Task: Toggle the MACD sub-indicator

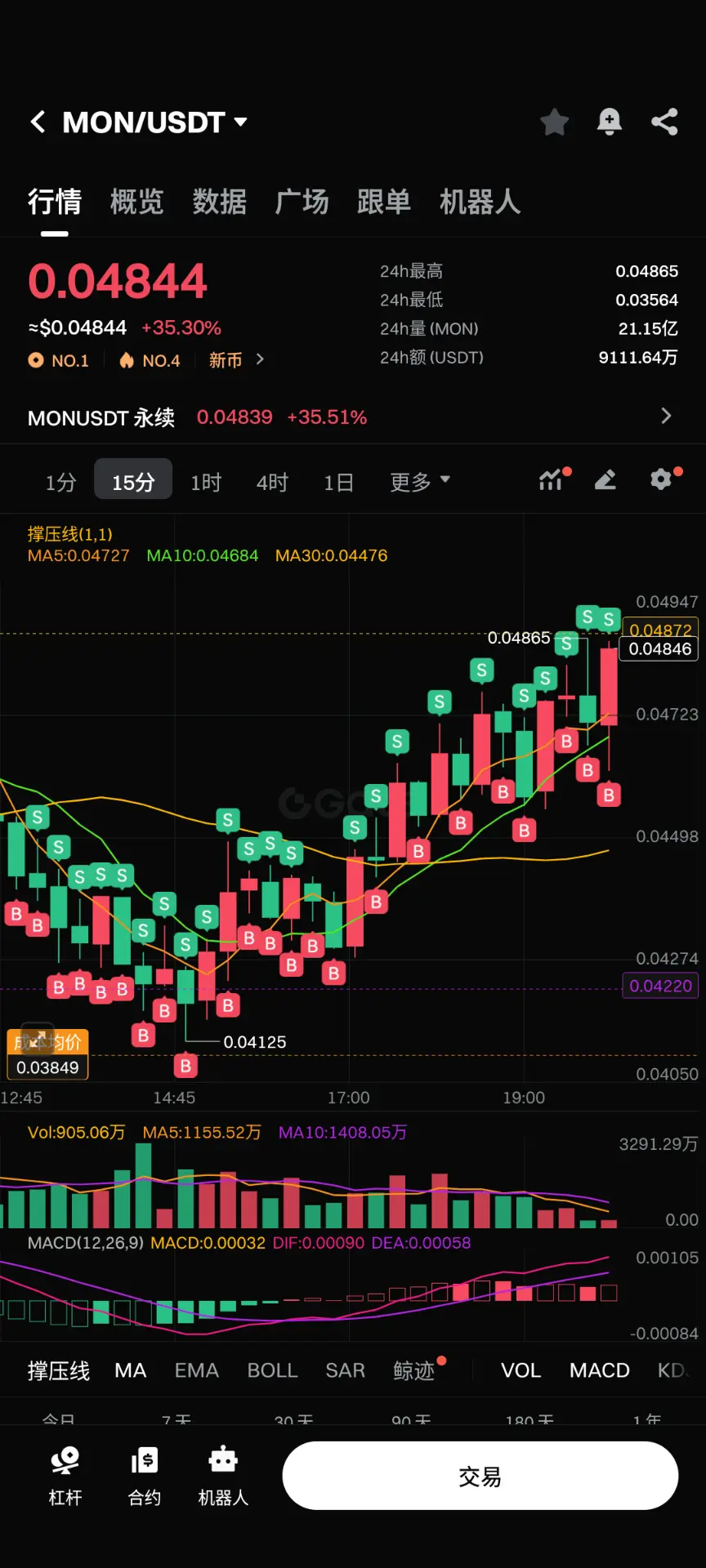Action: point(600,1370)
